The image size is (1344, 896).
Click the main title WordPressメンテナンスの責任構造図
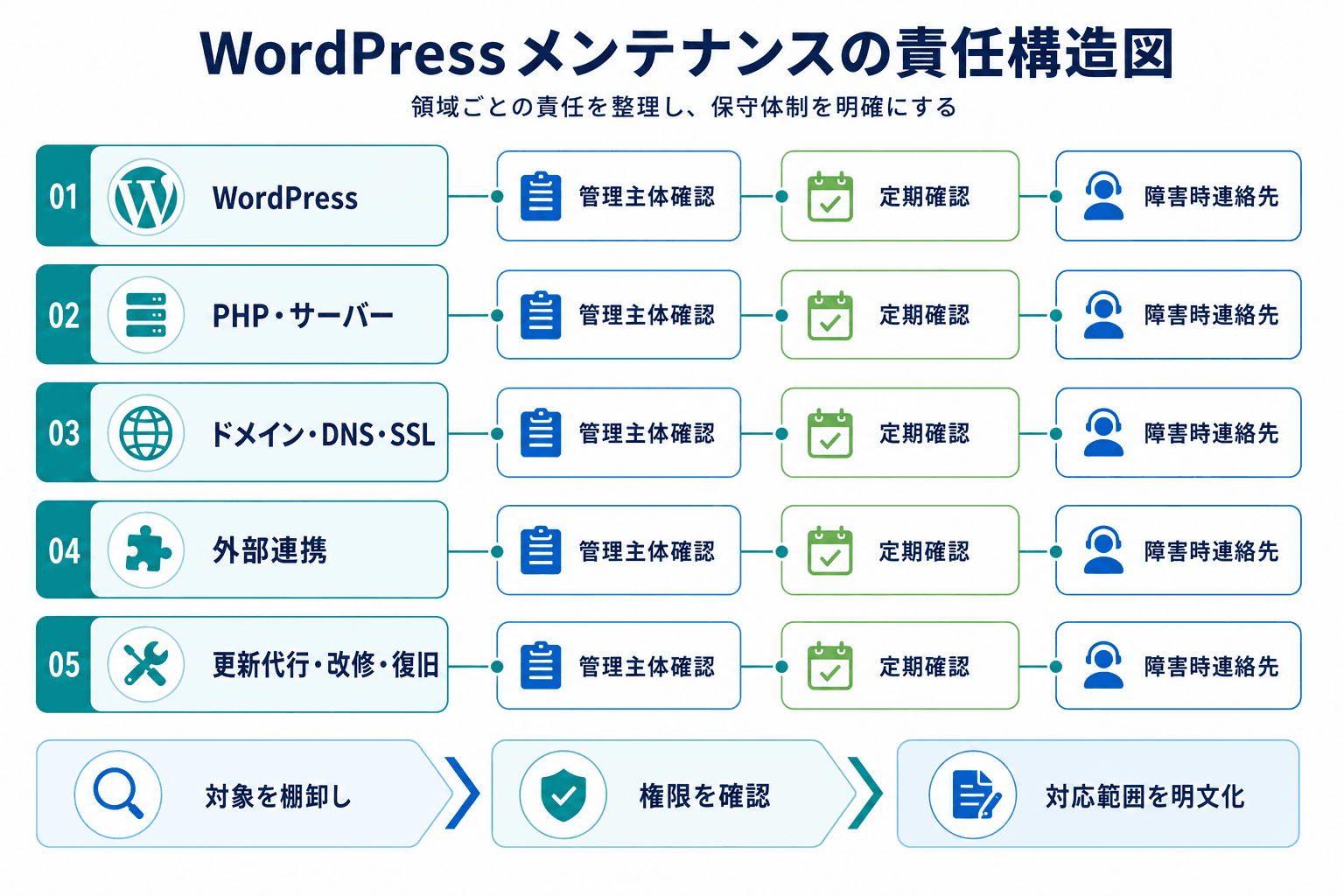coord(687,53)
